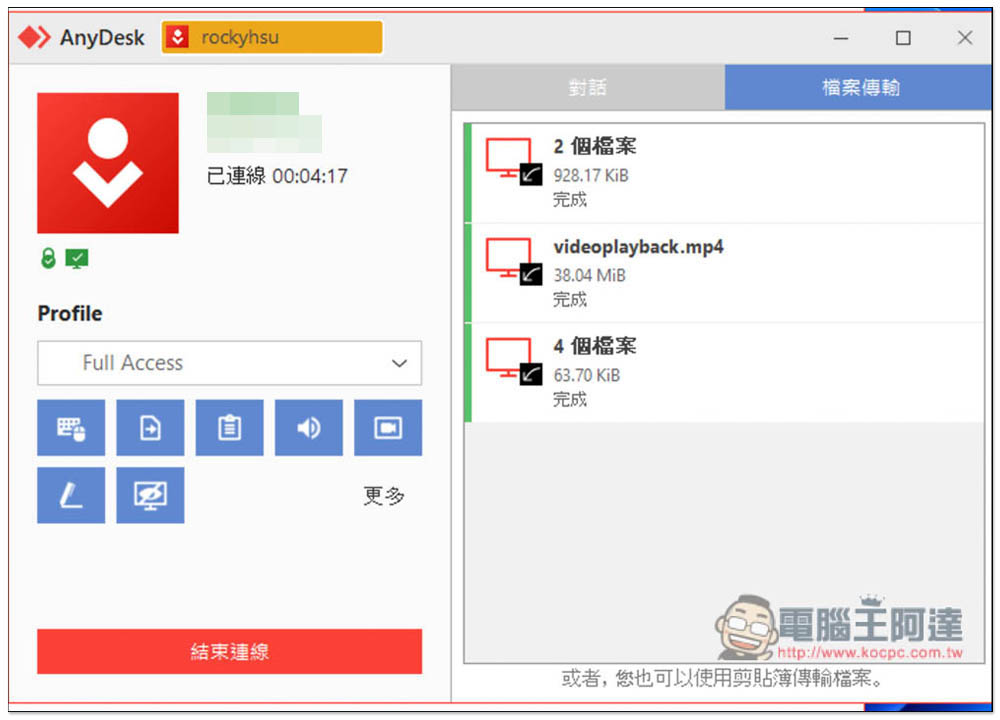Switch to the 對話 tab
This screenshot has height=720, width=1000.
(x=587, y=87)
